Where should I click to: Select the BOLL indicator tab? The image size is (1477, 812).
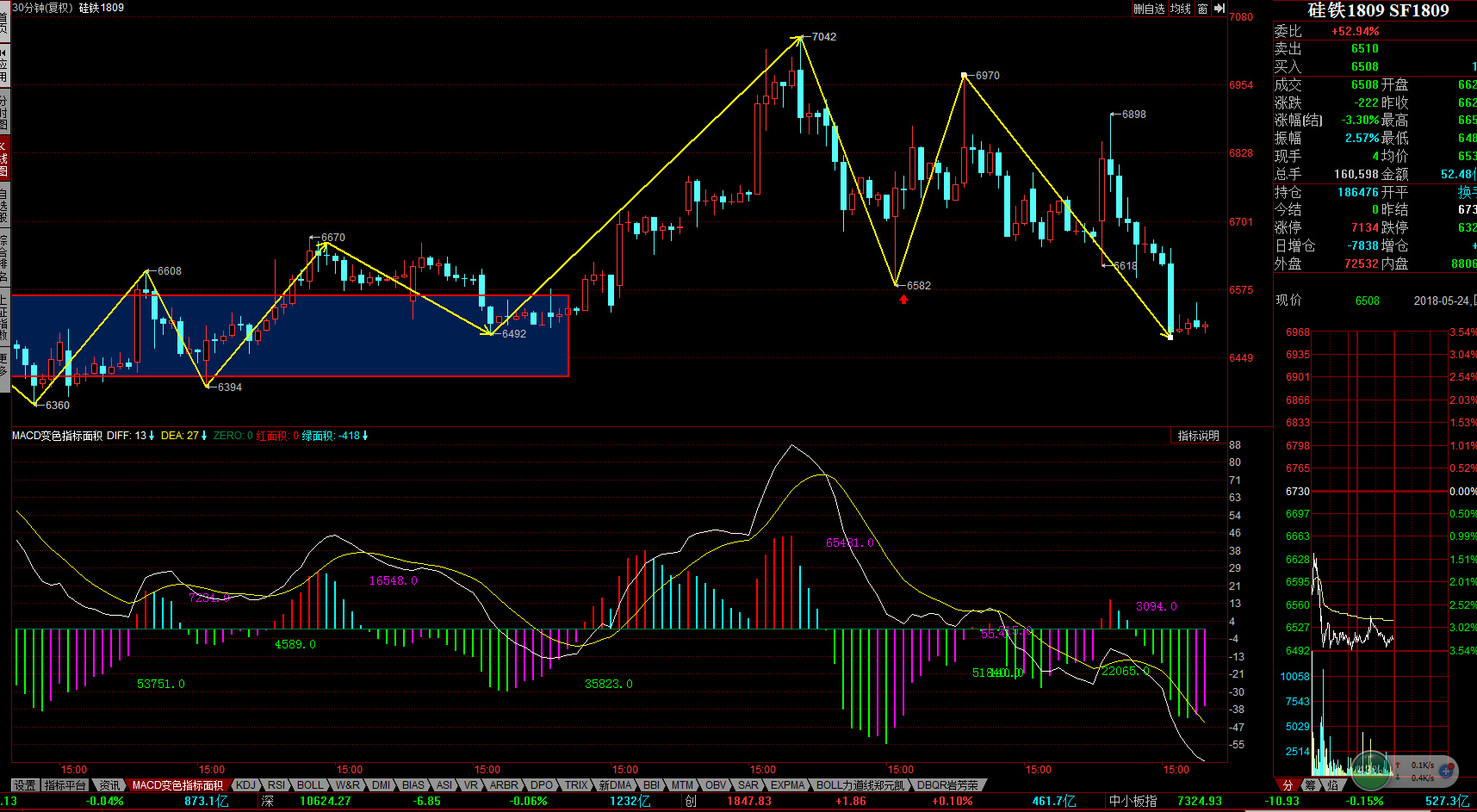[x=310, y=785]
